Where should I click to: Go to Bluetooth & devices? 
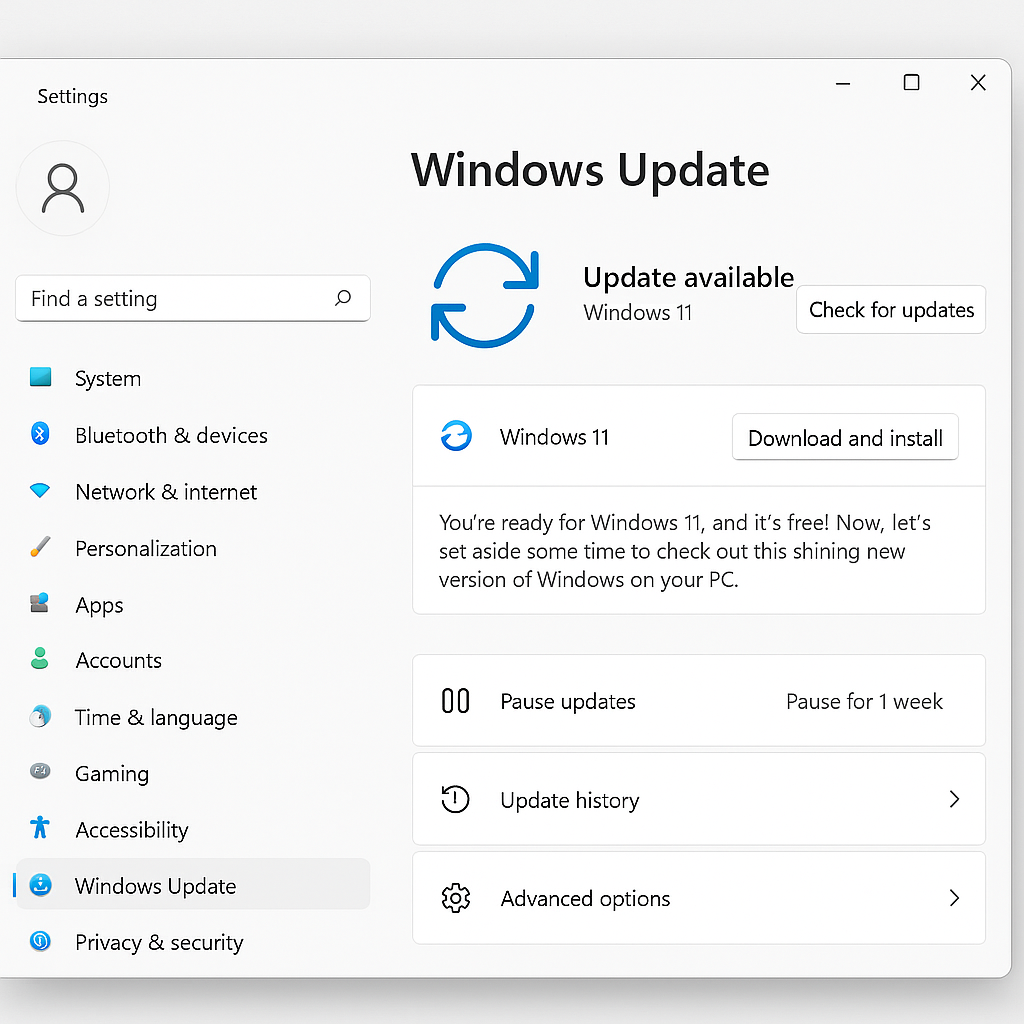pos(193,435)
